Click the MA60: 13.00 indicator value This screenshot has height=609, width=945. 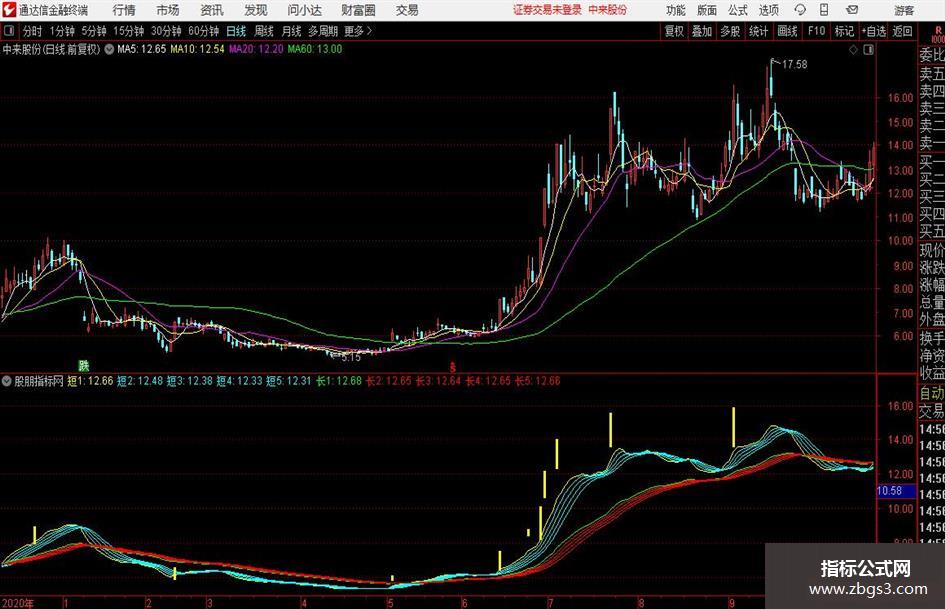[x=315, y=49]
